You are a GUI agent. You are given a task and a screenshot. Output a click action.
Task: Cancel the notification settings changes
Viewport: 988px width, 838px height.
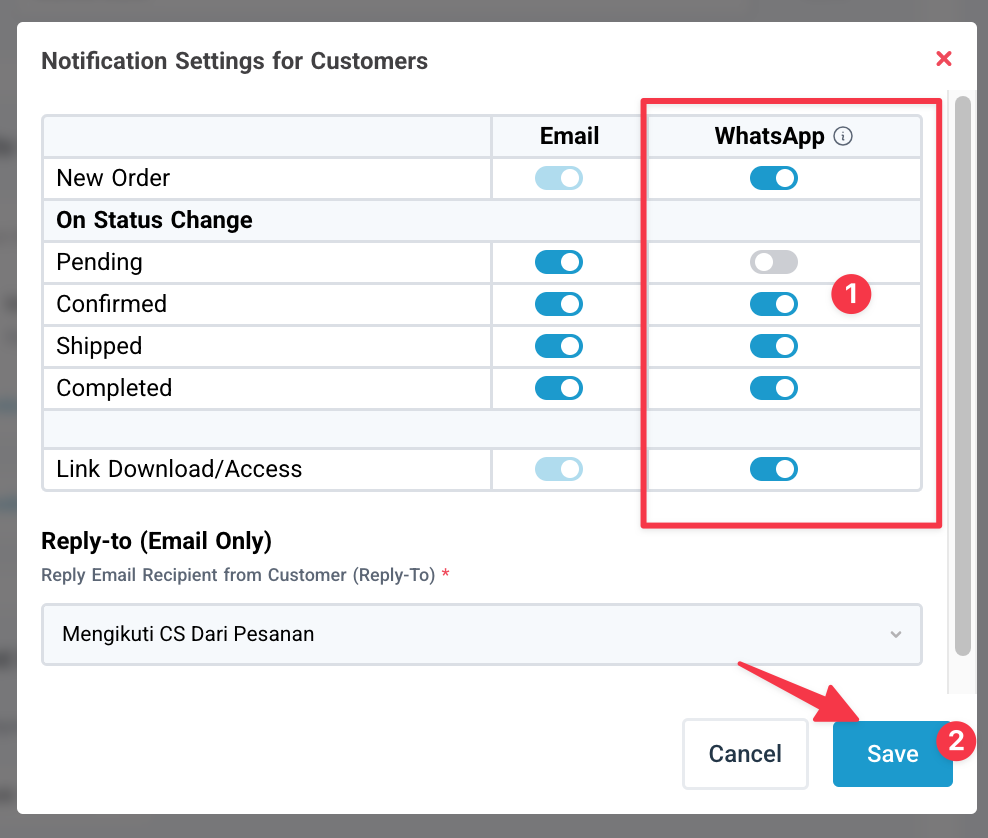tap(745, 754)
